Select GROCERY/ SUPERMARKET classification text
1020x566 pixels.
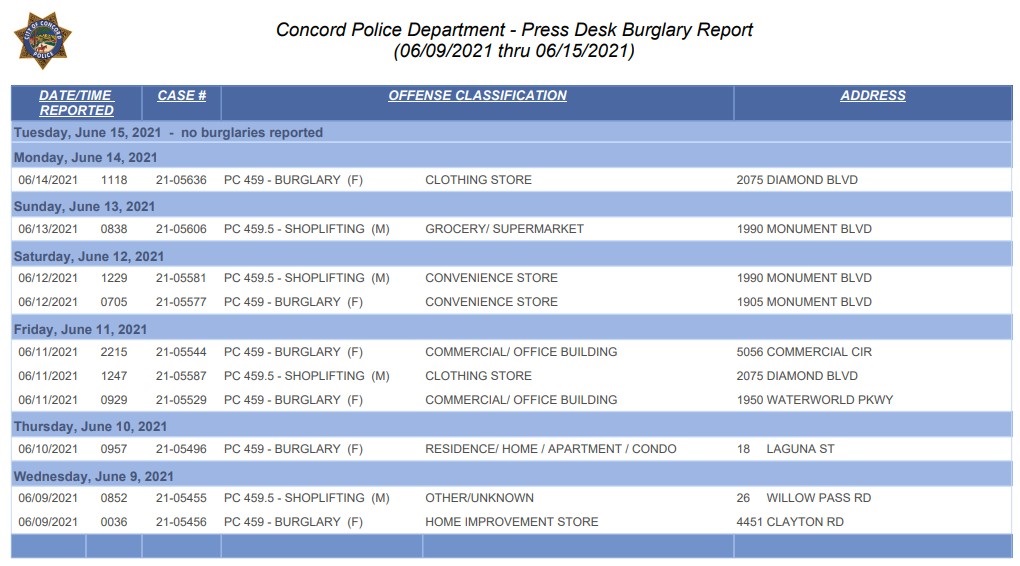(504, 229)
